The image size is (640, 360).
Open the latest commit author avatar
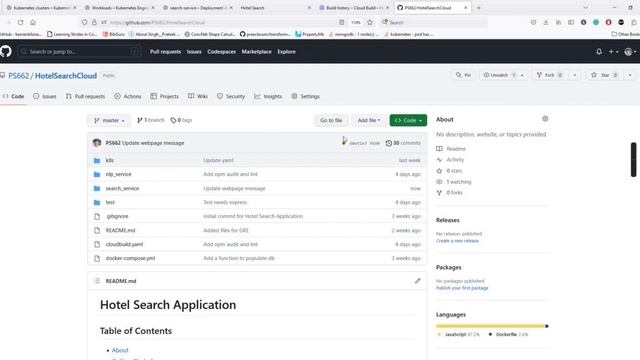tap(97, 143)
